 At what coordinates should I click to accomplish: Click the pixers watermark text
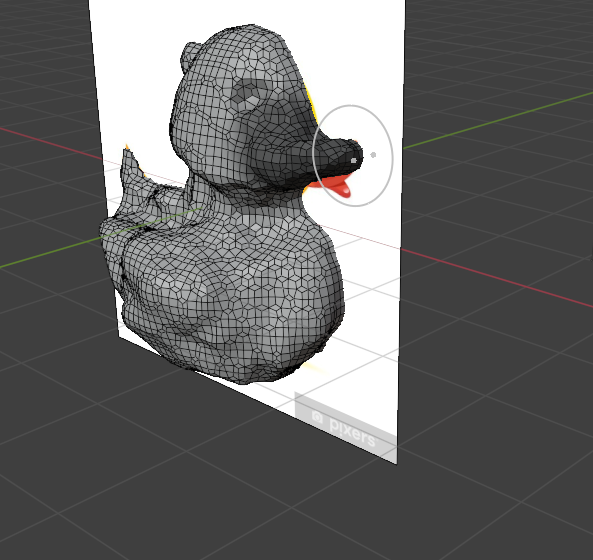tap(352, 431)
